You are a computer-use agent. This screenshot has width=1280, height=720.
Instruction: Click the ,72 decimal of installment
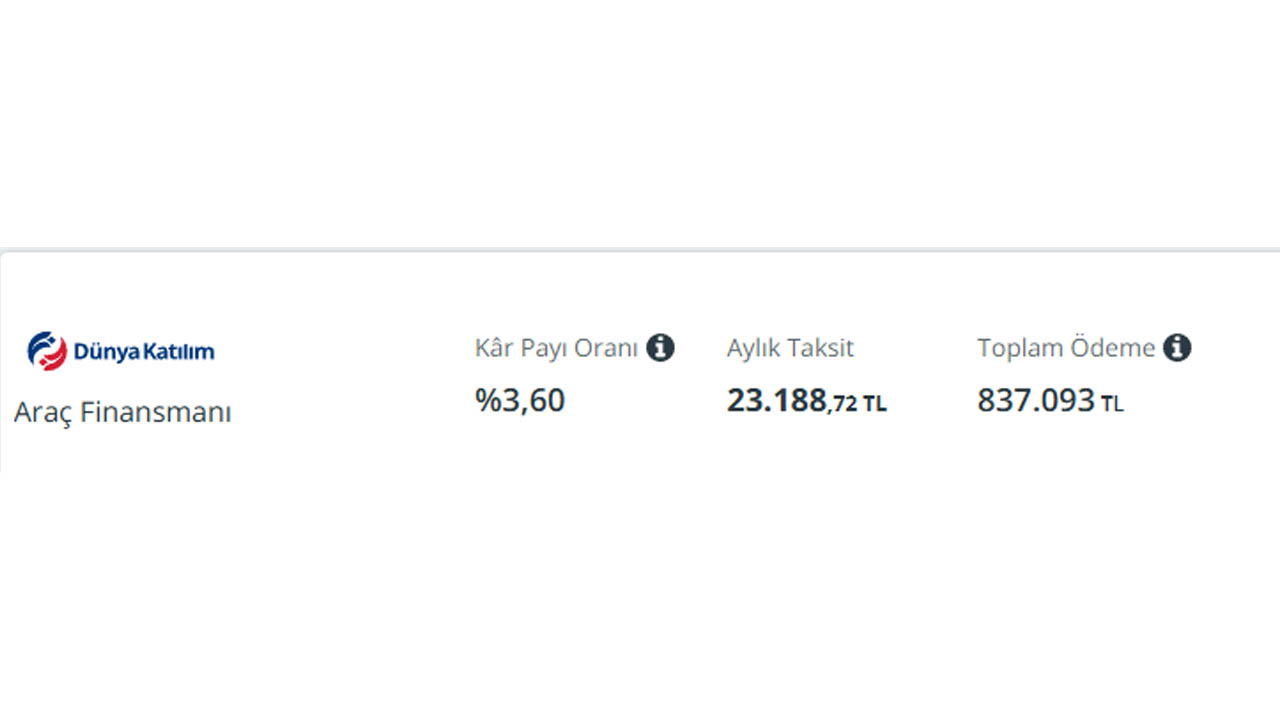pyautogui.click(x=842, y=404)
